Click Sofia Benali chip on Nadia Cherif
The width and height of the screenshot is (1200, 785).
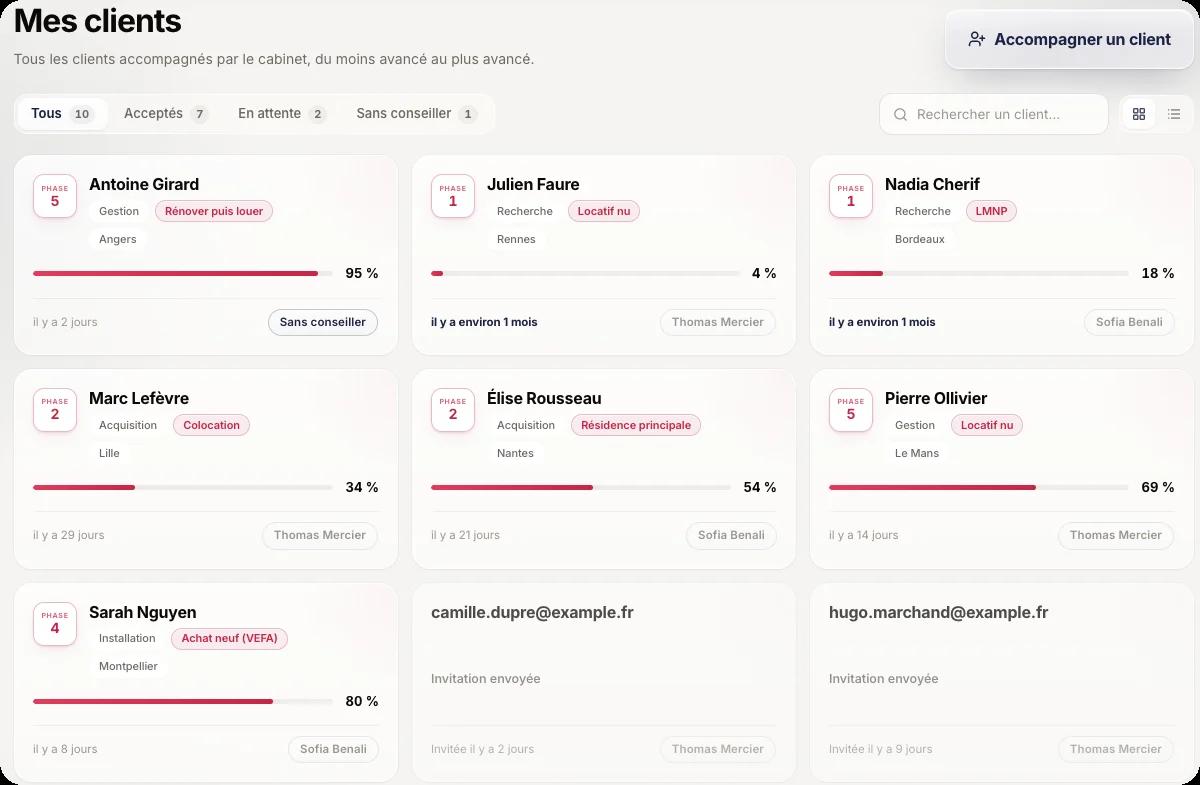1129,322
